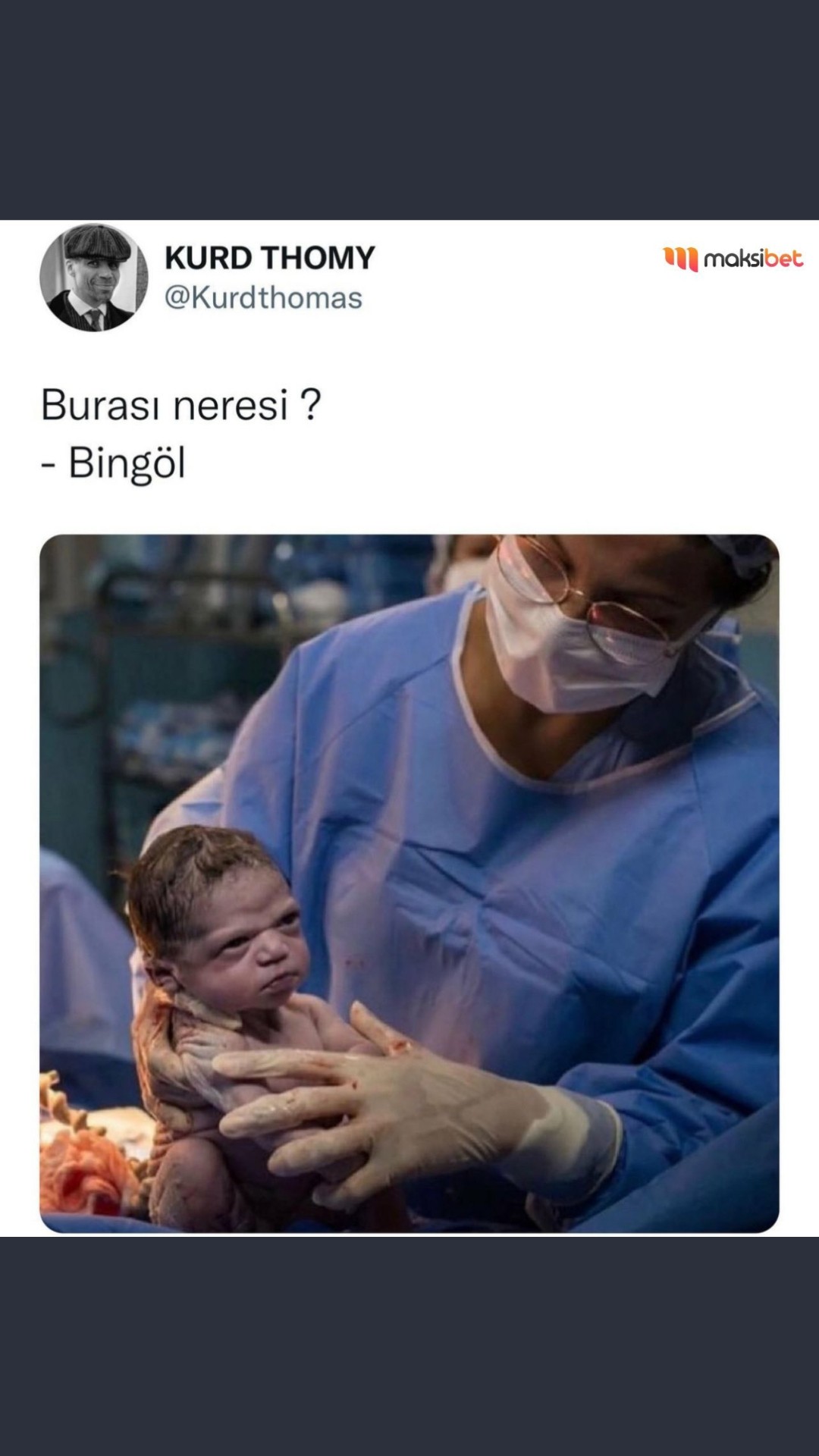Viewport: 819px width, 1456px height.
Task: Select the "- Bingöl" reply line
Action: click(113, 463)
